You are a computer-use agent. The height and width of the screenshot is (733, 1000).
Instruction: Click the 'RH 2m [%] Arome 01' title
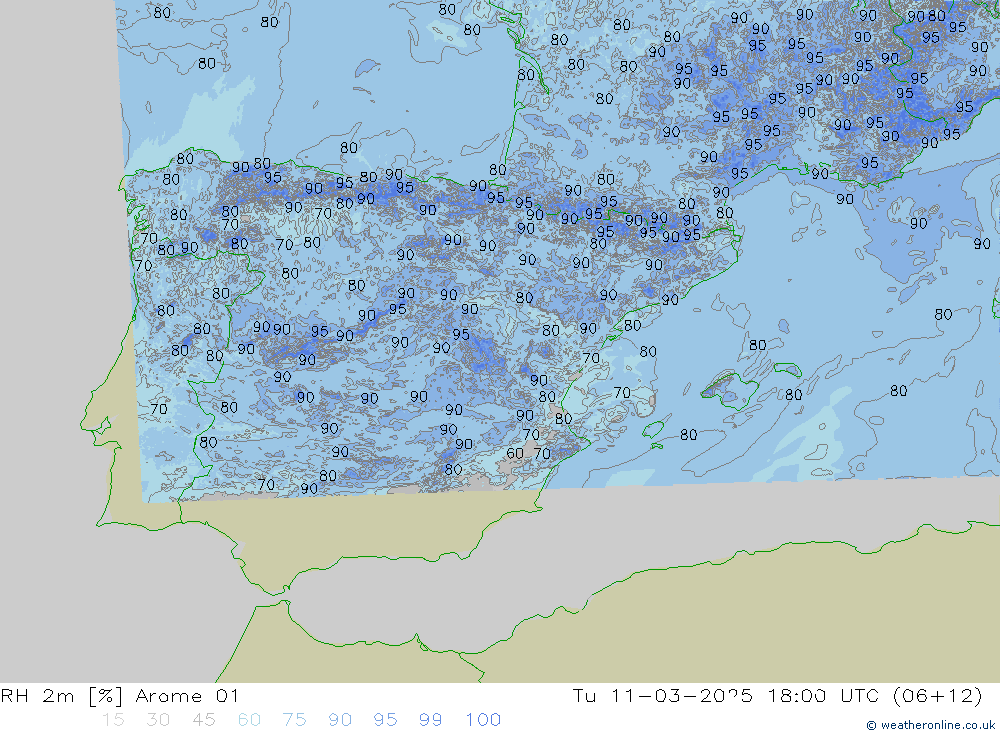pos(119,695)
